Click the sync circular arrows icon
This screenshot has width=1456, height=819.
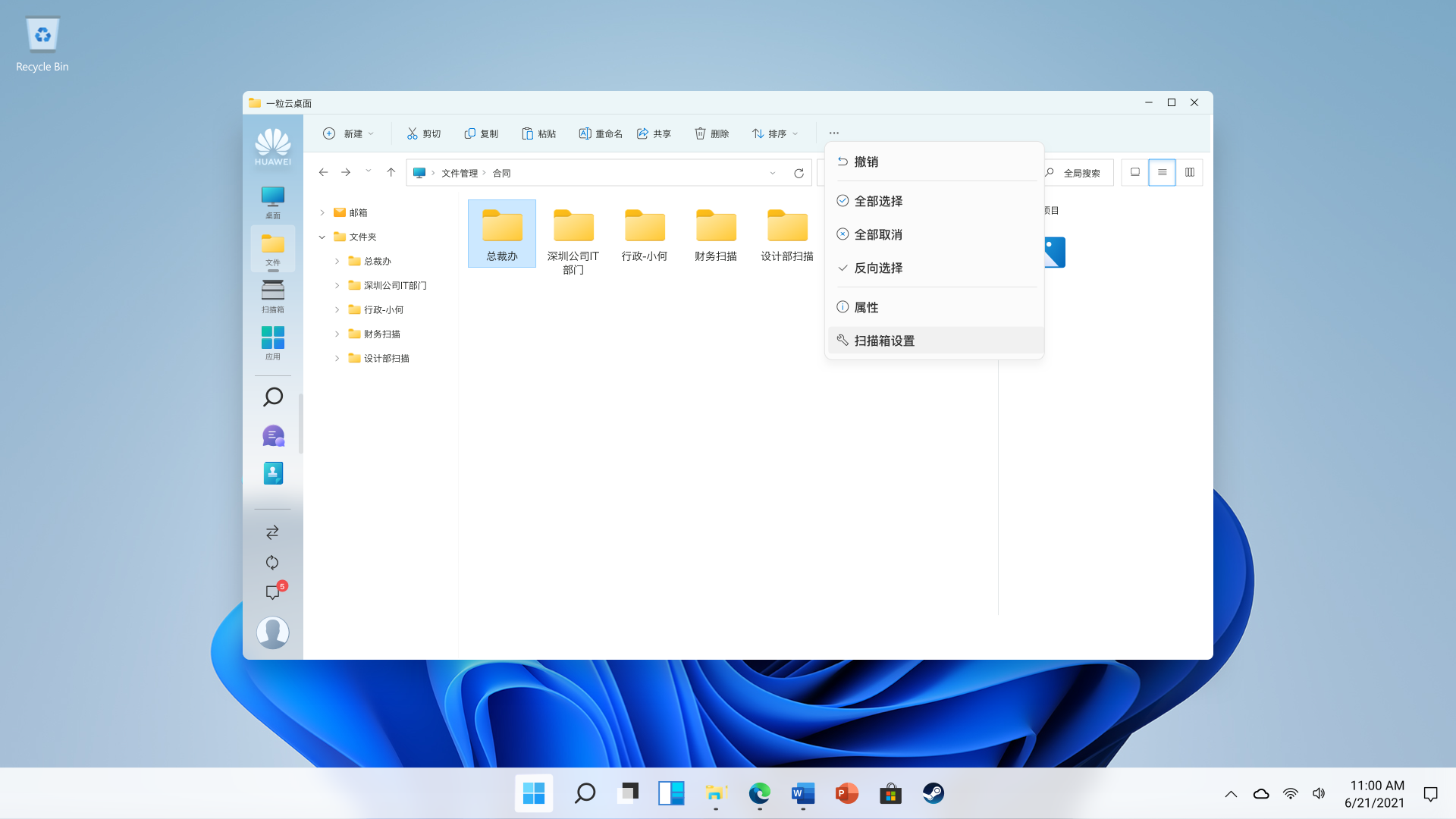[x=272, y=563]
